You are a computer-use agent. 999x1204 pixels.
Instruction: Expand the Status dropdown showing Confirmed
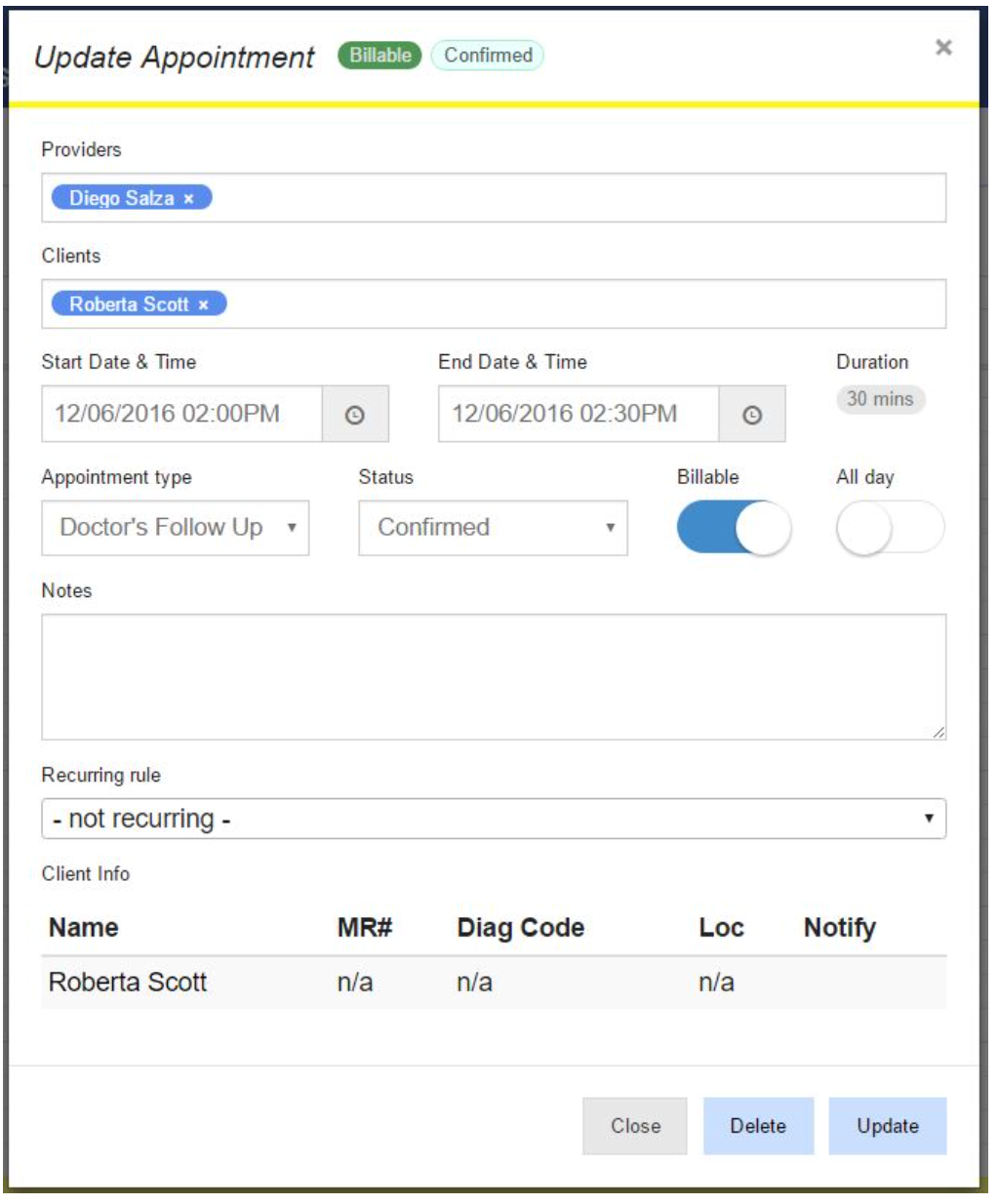coord(493,528)
